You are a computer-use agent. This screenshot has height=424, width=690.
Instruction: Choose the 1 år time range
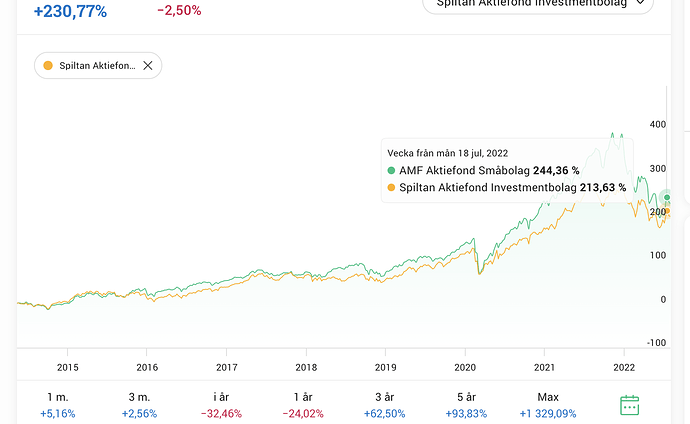[305, 405]
